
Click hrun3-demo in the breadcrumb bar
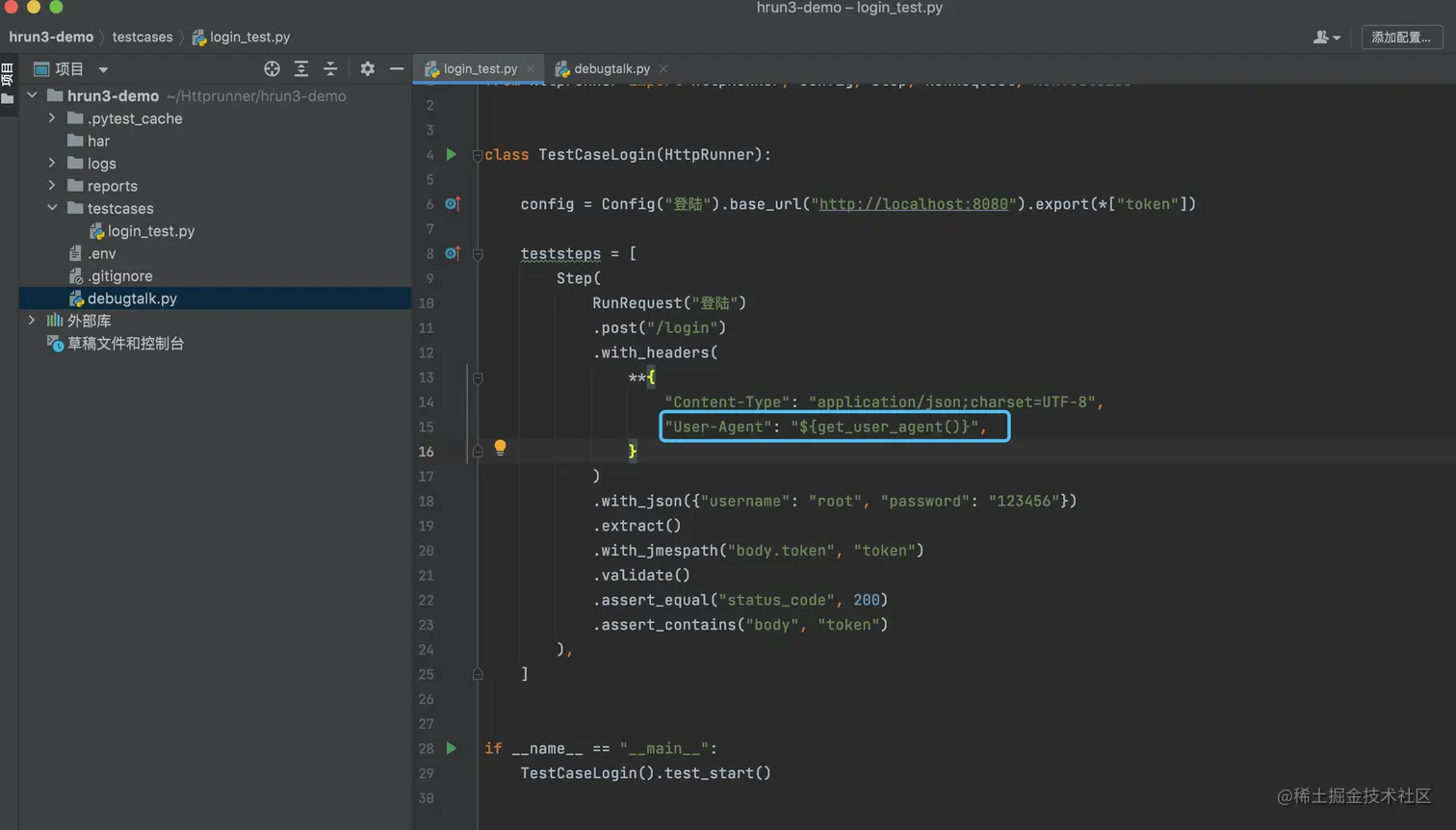[x=51, y=37]
